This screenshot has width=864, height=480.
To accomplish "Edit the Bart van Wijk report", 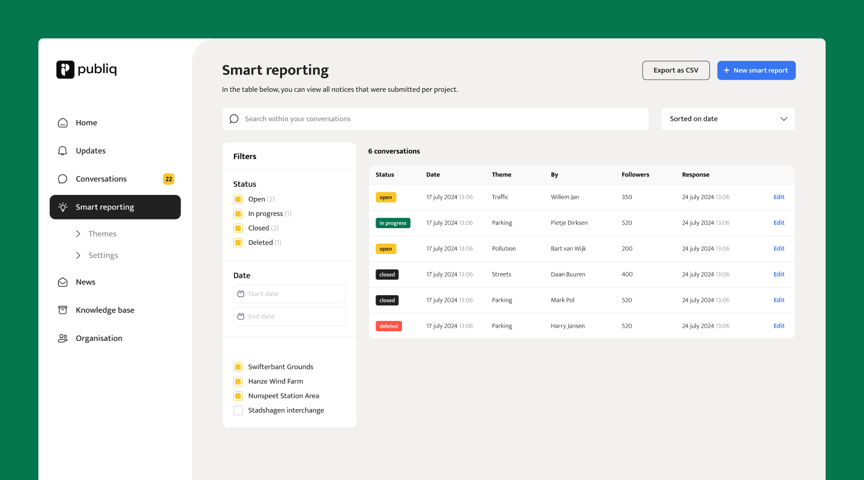I will (x=779, y=249).
